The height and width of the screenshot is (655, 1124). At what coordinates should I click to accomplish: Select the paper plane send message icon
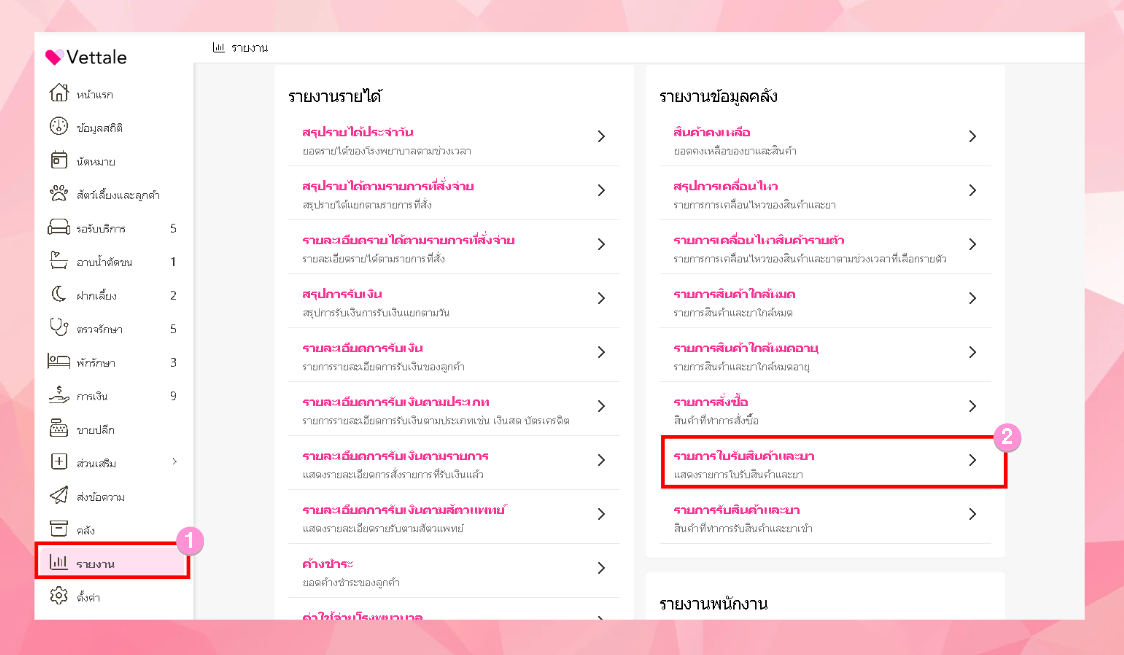(x=59, y=496)
